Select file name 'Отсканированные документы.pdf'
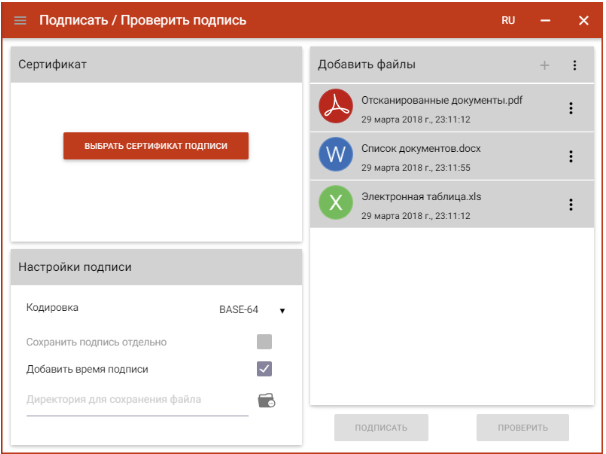 (441, 100)
